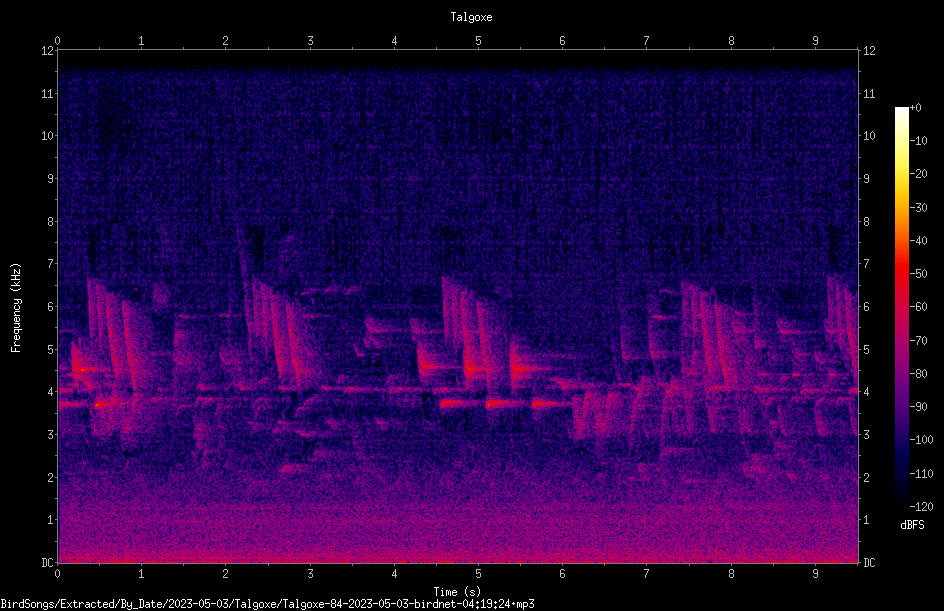Click the DC label at the bottom left
Viewport: 944px width, 611px height.
click(x=47, y=562)
